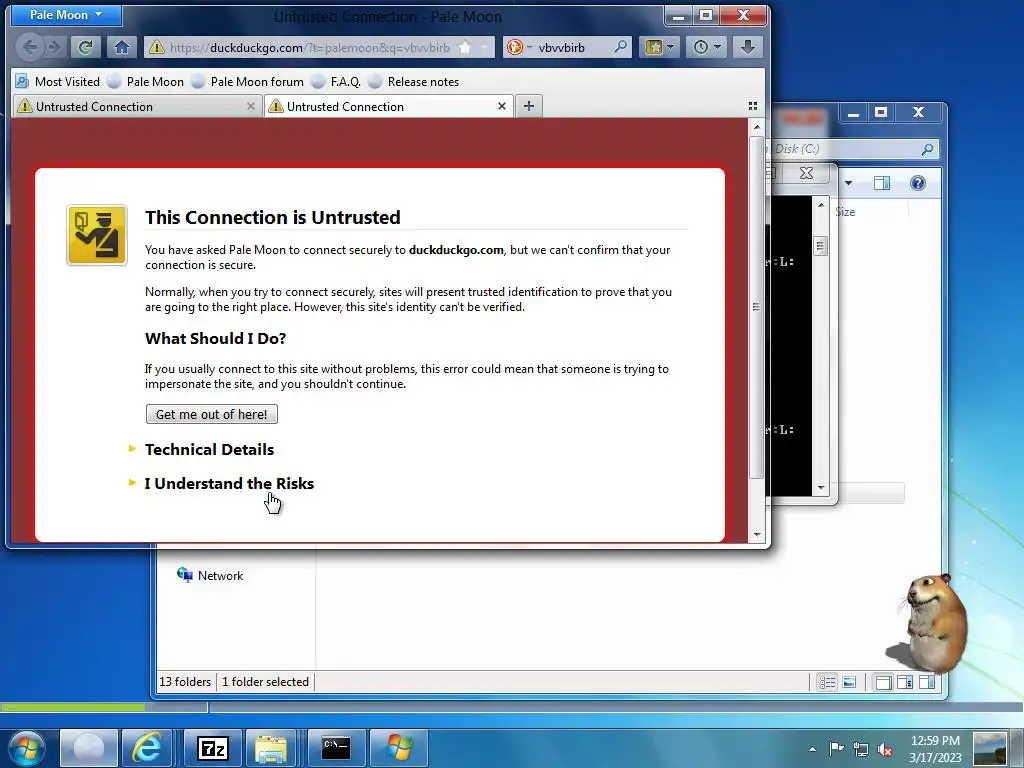
Task: Open the network tray icon
Action: click(x=861, y=748)
